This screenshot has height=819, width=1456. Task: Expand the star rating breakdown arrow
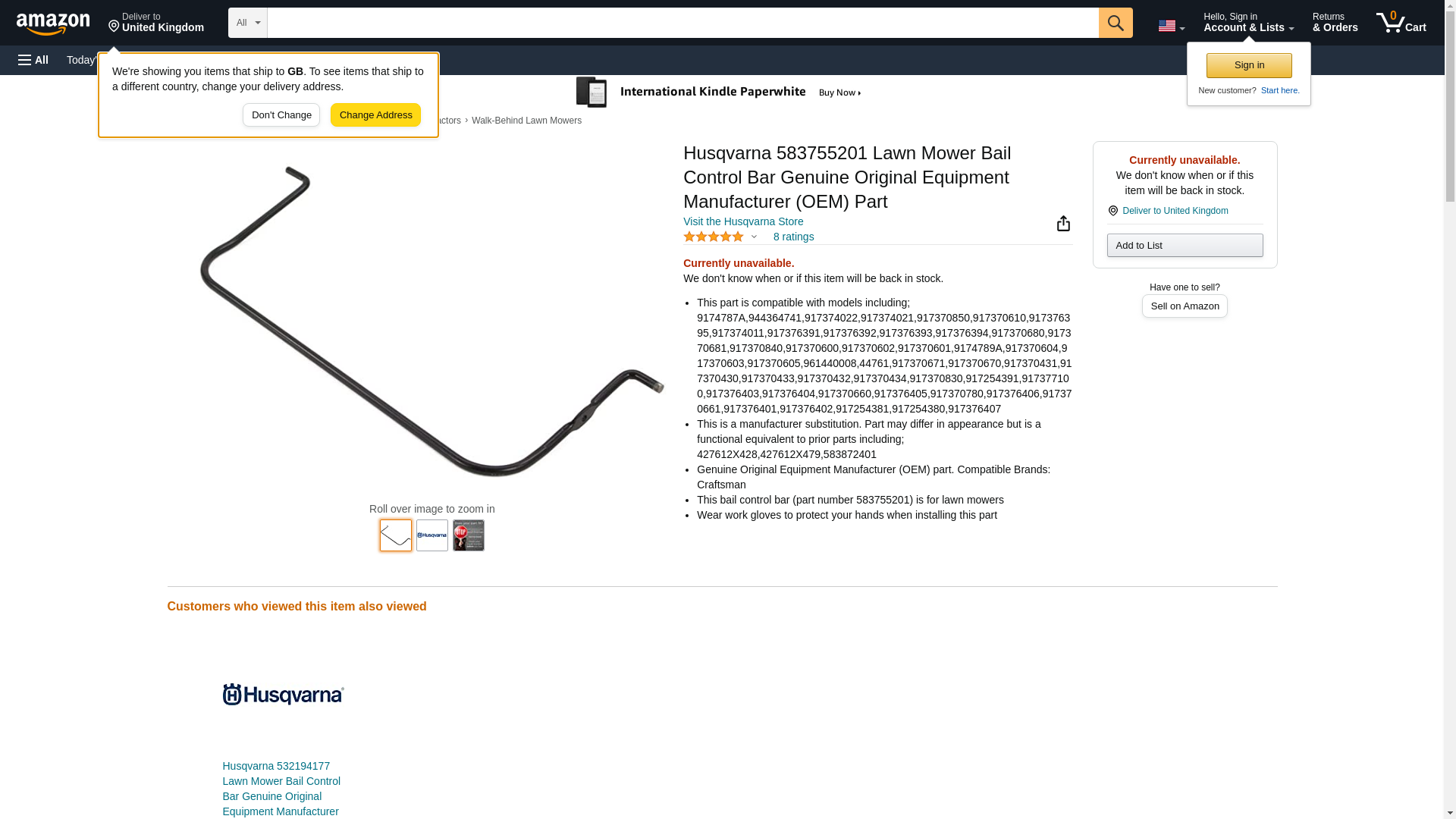pyautogui.click(x=754, y=237)
